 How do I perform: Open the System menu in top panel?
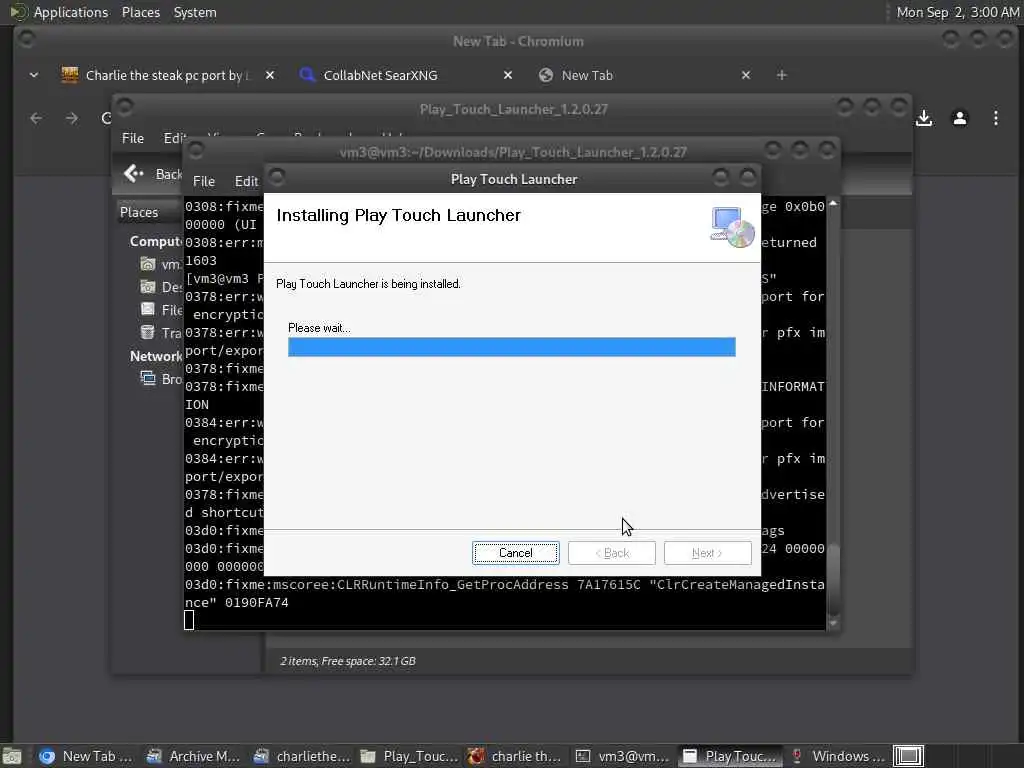[x=195, y=12]
